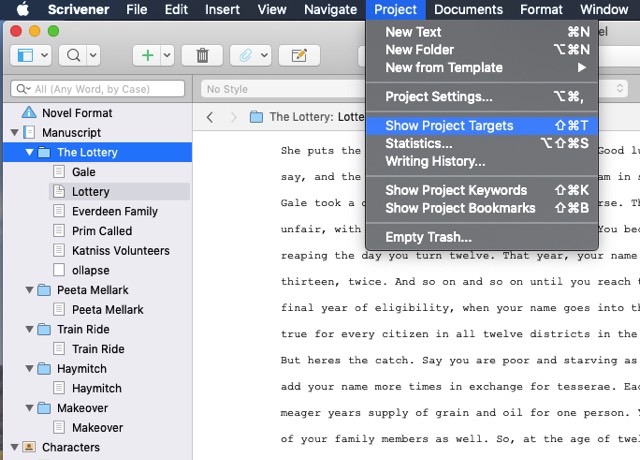Open the Scrivener application menu
This screenshot has height=460, width=640.
[x=78, y=9]
